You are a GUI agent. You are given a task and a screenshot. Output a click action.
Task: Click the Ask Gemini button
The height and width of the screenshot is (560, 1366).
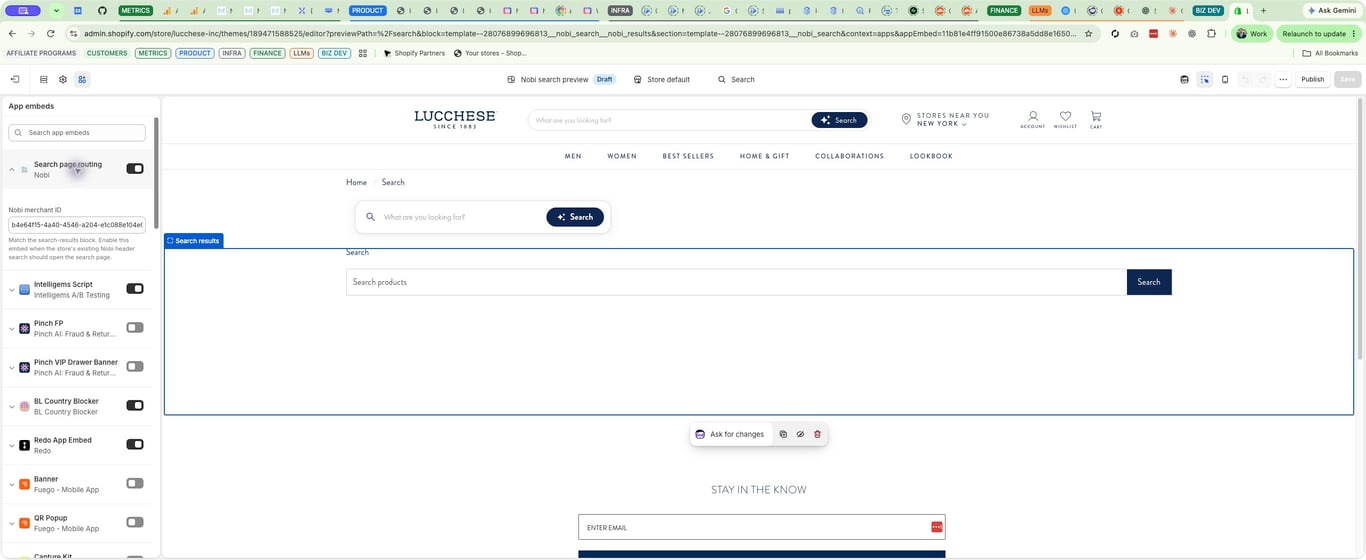click(1331, 10)
